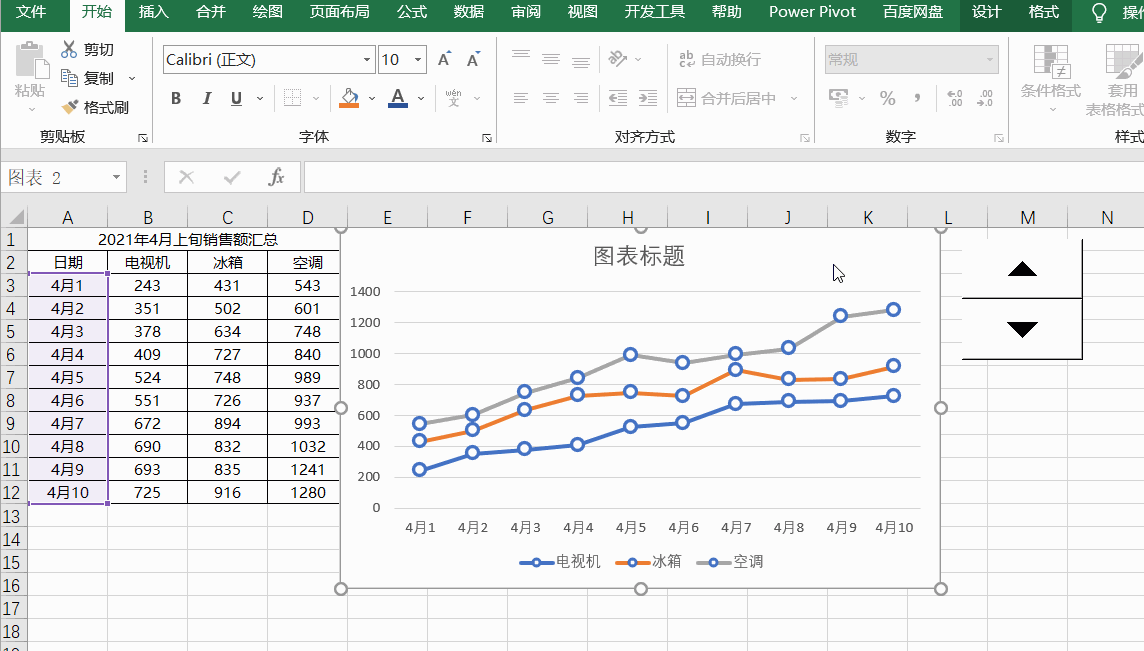Toggle Italic formatting
Screen dimensions: 1144x651
(x=207, y=99)
